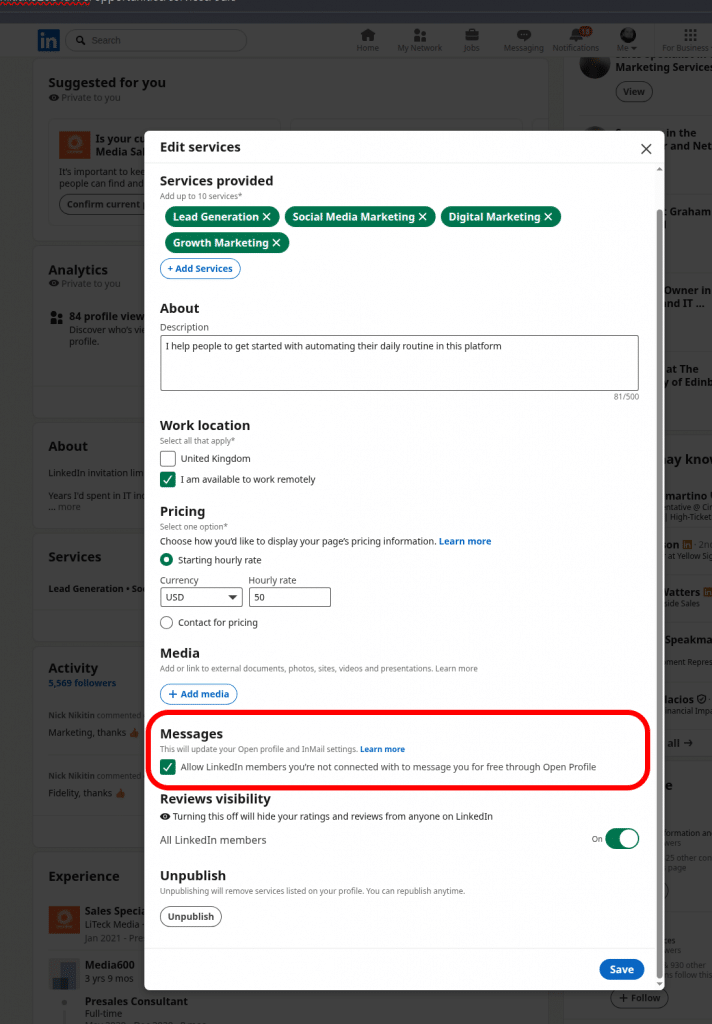Click the LinkedIn logo
Viewport: 712px width, 1024px height.
click(x=48, y=40)
